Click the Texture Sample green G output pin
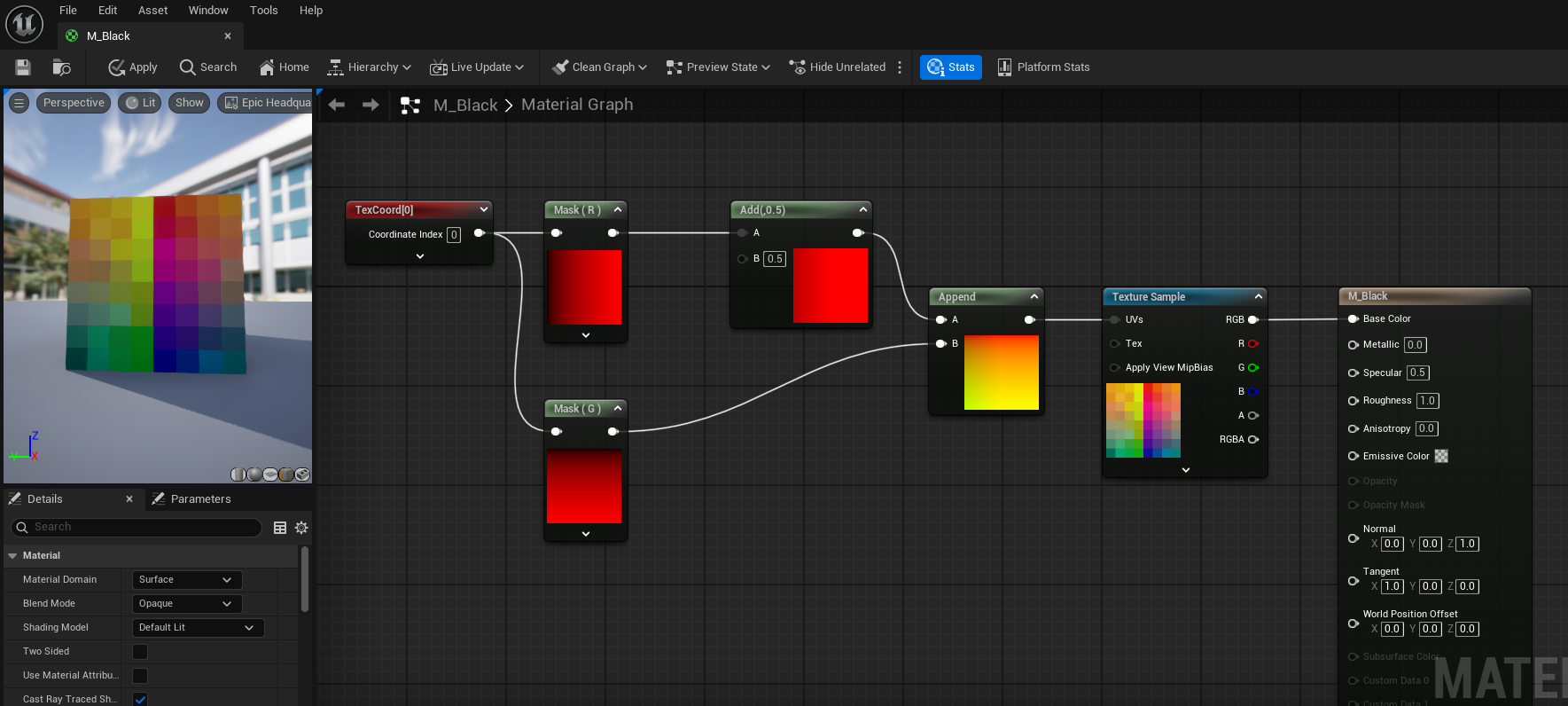The width and height of the screenshot is (1568, 706). pos(1253,367)
